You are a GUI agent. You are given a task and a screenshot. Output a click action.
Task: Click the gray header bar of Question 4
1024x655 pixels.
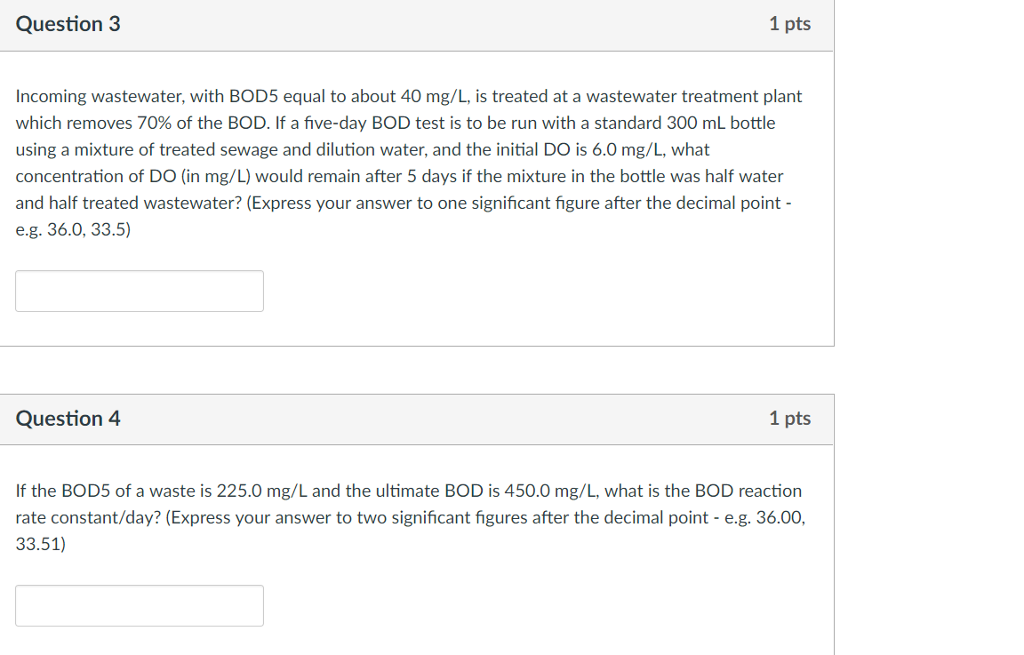pyautogui.click(x=420, y=419)
